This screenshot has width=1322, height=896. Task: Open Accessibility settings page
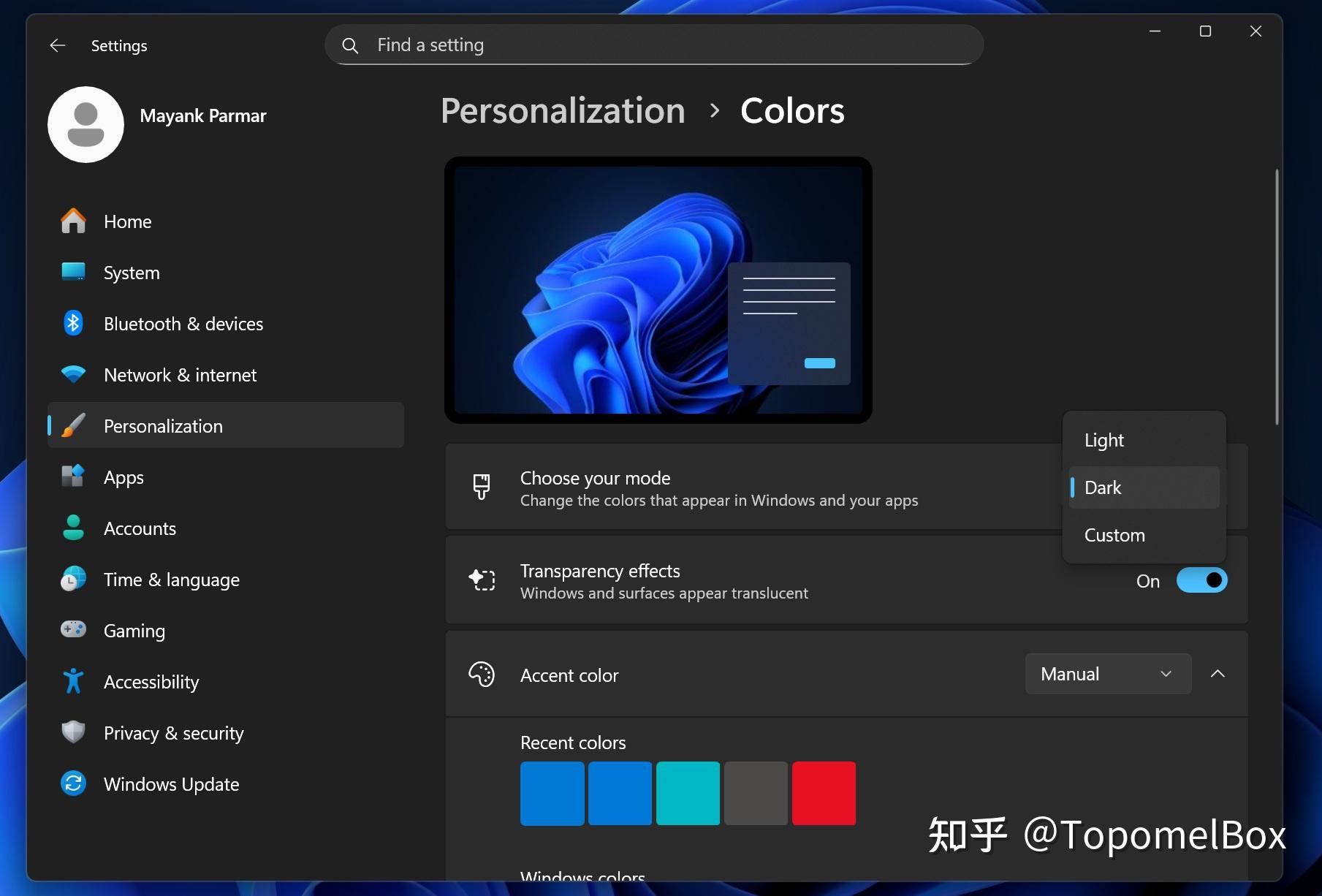coord(226,681)
